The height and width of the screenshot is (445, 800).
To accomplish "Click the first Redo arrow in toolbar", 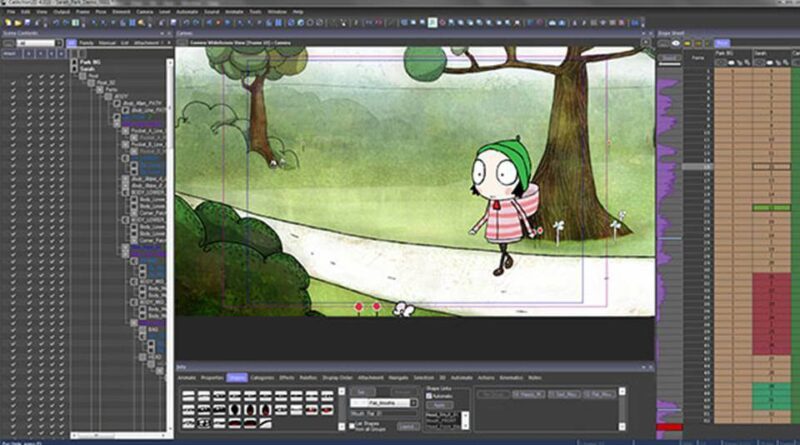I will click(66, 23).
